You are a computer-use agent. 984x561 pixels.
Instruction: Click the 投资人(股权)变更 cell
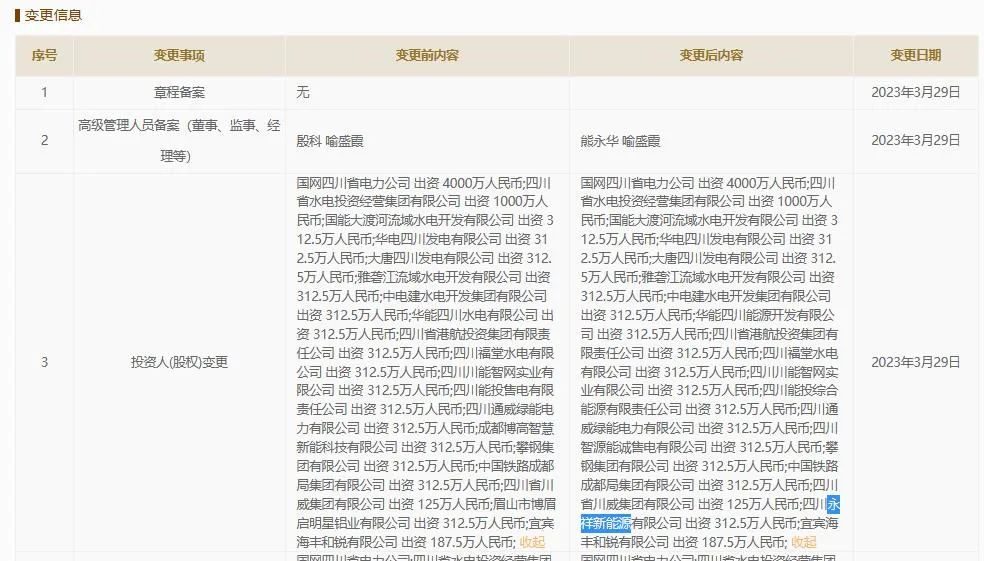coord(179,362)
